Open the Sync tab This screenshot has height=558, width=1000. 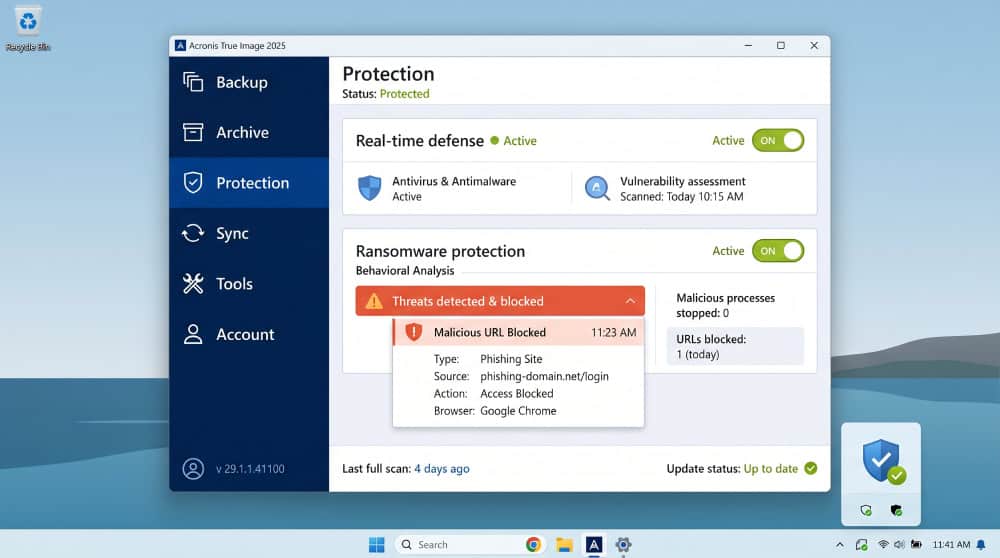(x=249, y=233)
